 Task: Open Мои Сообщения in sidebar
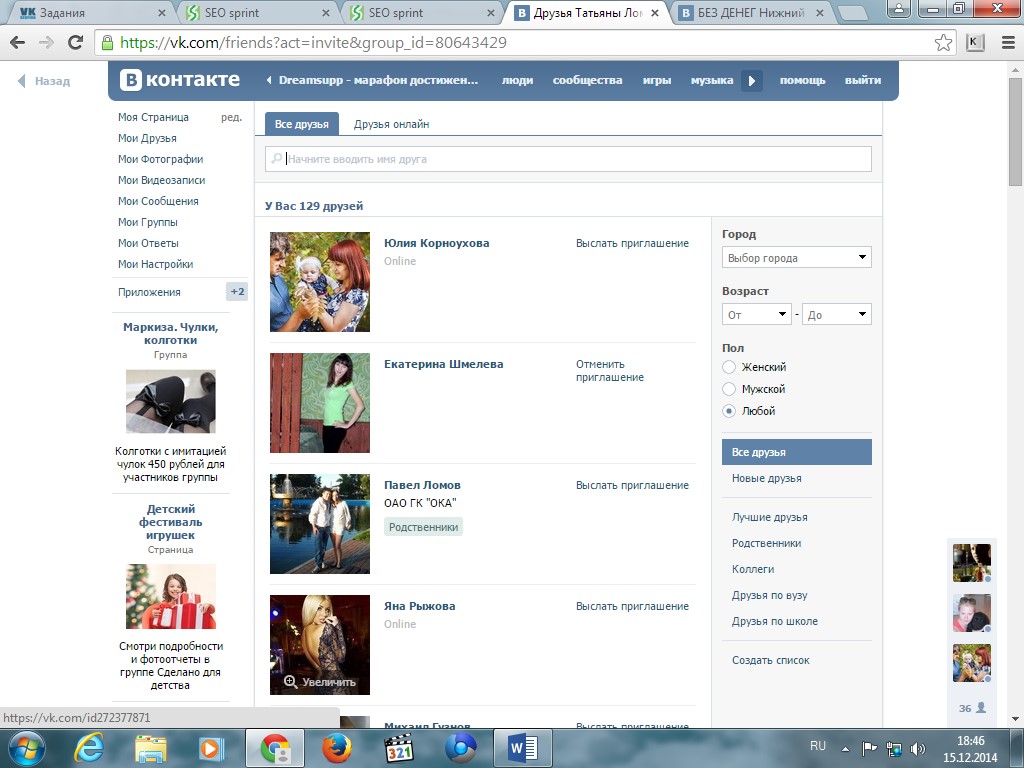pyautogui.click(x=158, y=201)
